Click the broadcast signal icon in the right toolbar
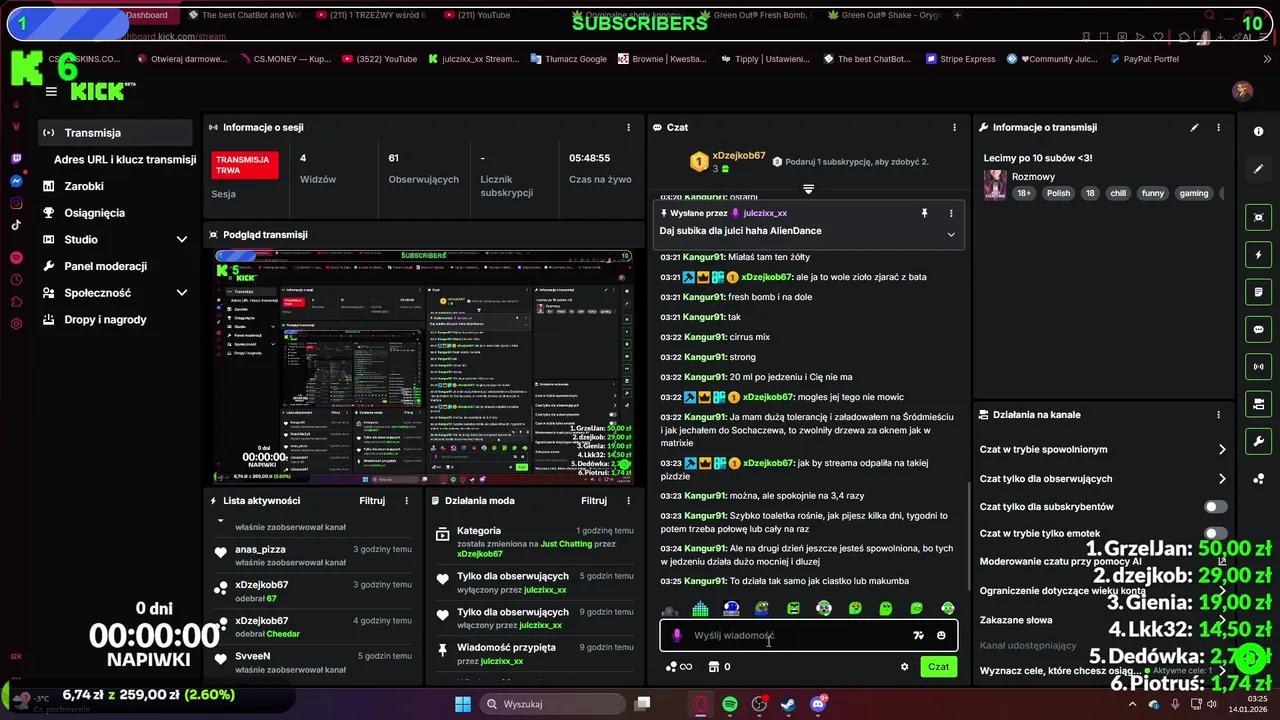This screenshot has height=720, width=1280. (1258, 367)
